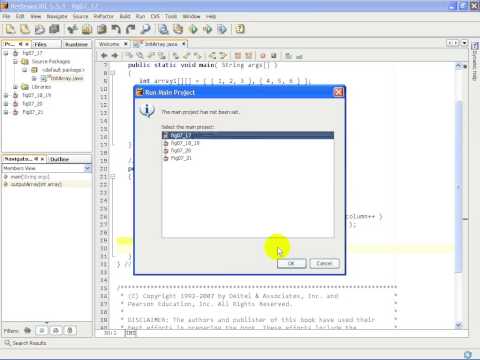Viewport: 480px width, 360px height.
Task: Open the Run menu
Action: pos(140,16)
